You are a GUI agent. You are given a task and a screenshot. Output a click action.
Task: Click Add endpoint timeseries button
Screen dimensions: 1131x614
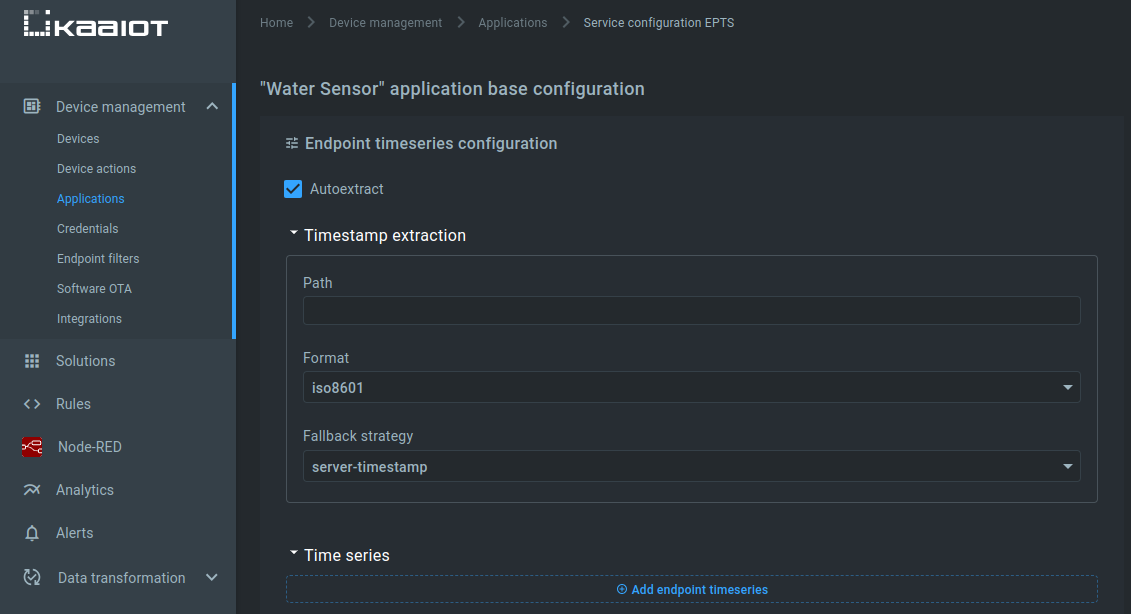(x=692, y=589)
